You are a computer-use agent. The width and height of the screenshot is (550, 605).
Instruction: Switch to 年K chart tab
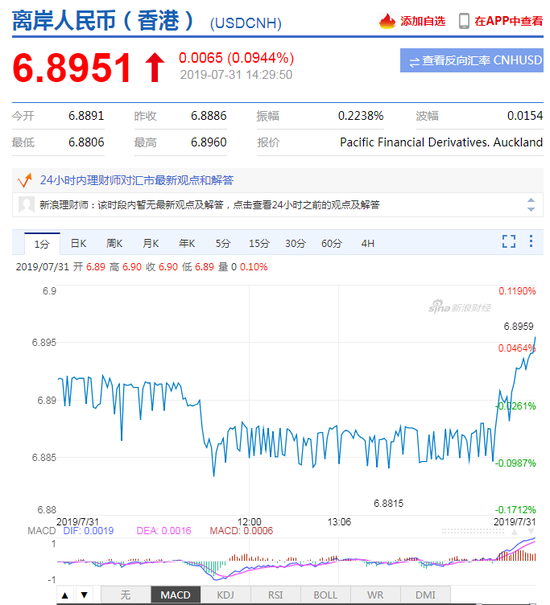[x=187, y=243]
